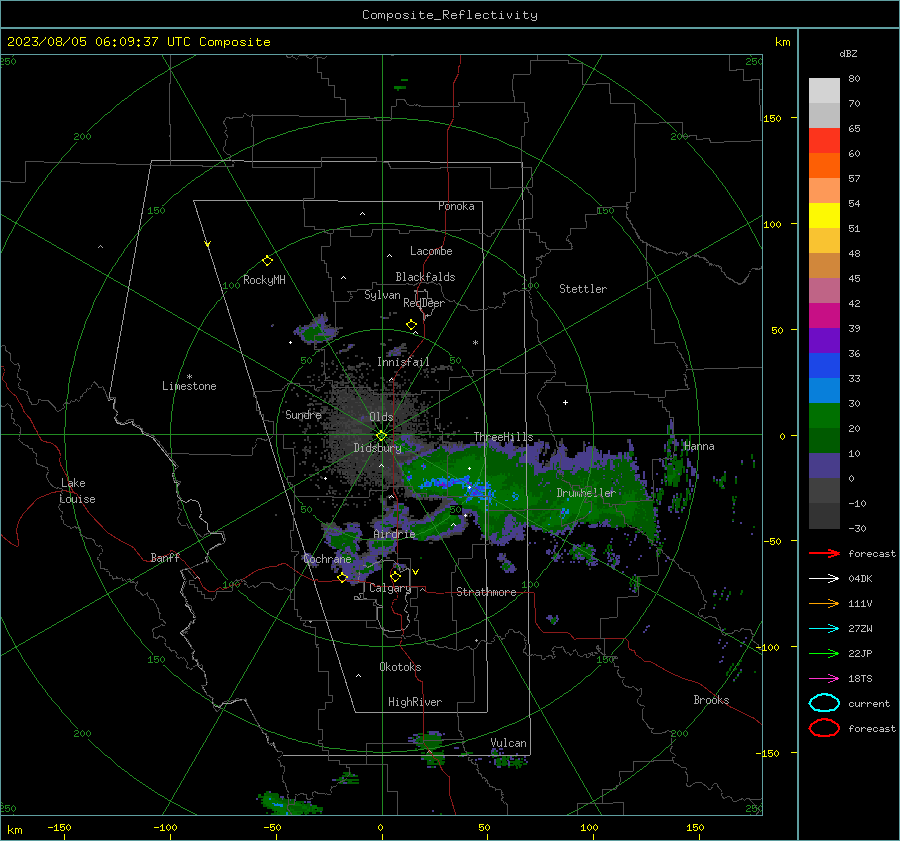The image size is (900, 841).
Task: Click the orange 111V arrow icon
Action: pyautogui.click(x=824, y=603)
